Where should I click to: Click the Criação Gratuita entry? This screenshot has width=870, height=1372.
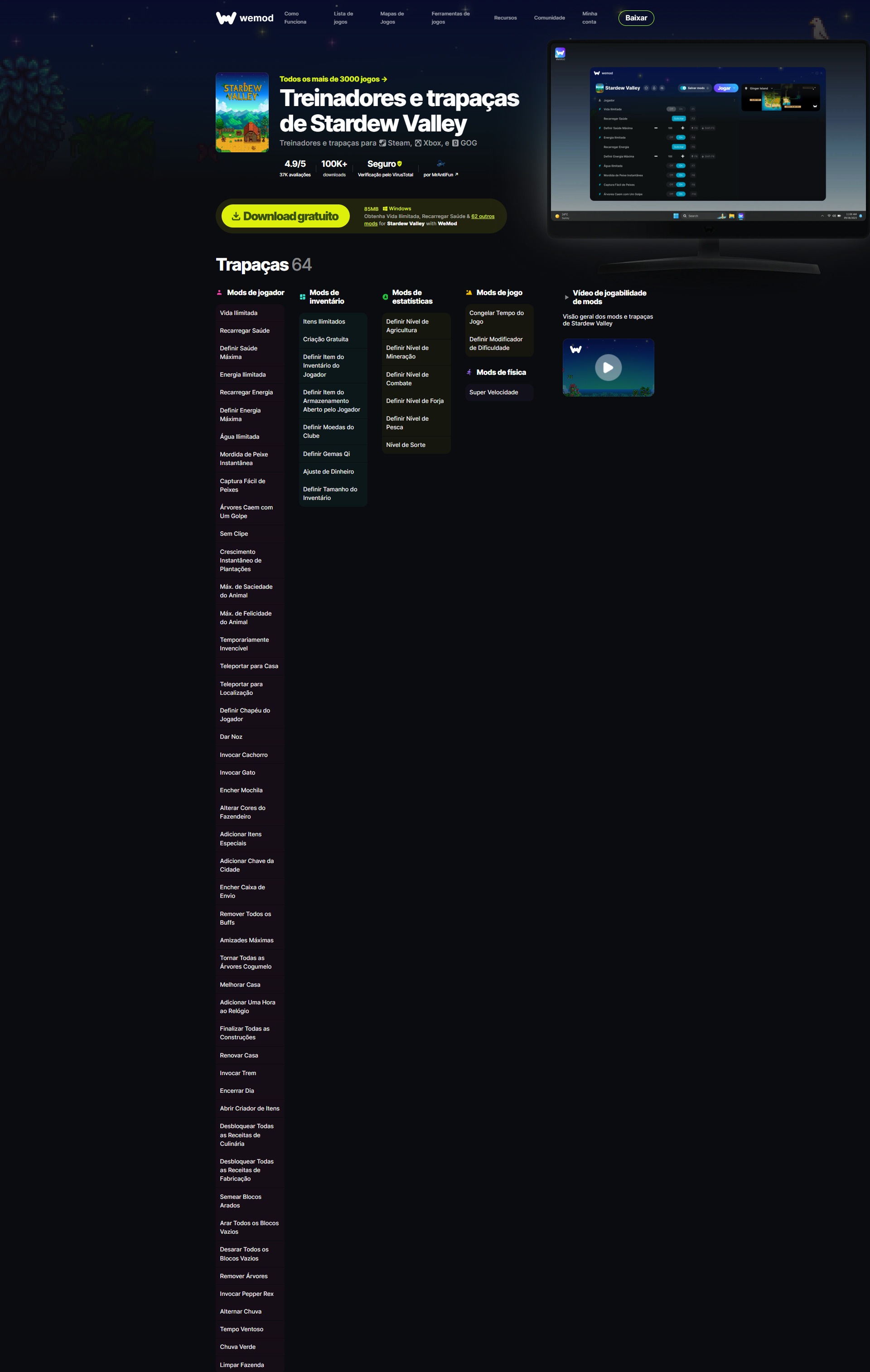(333, 339)
